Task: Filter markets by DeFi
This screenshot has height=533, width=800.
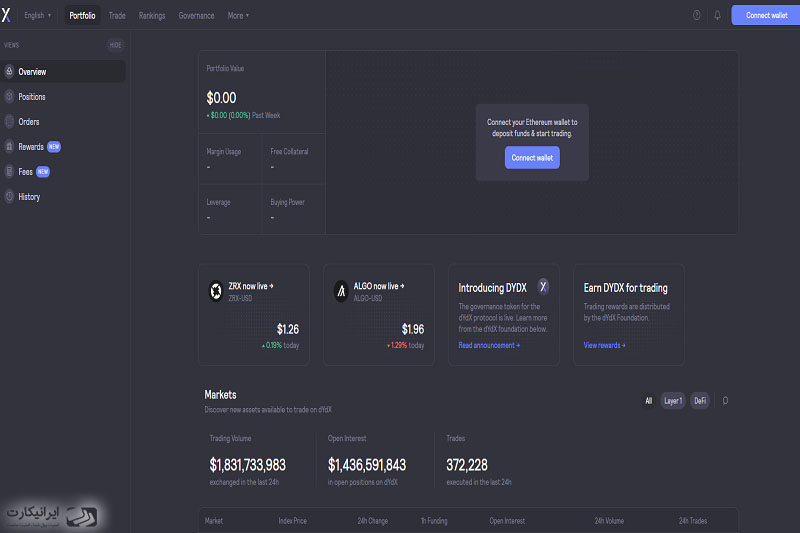Action: point(700,401)
